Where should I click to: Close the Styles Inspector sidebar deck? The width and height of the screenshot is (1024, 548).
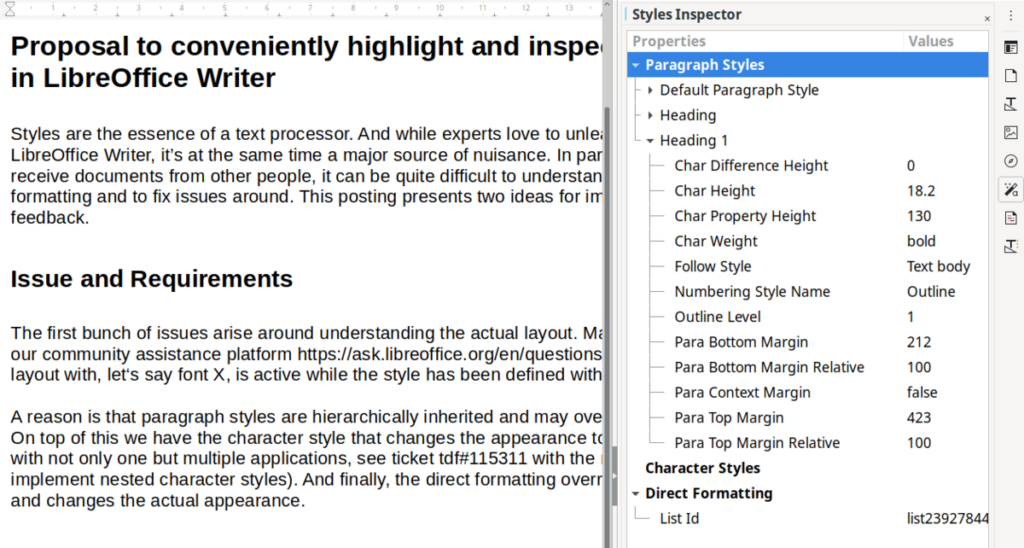(987, 19)
